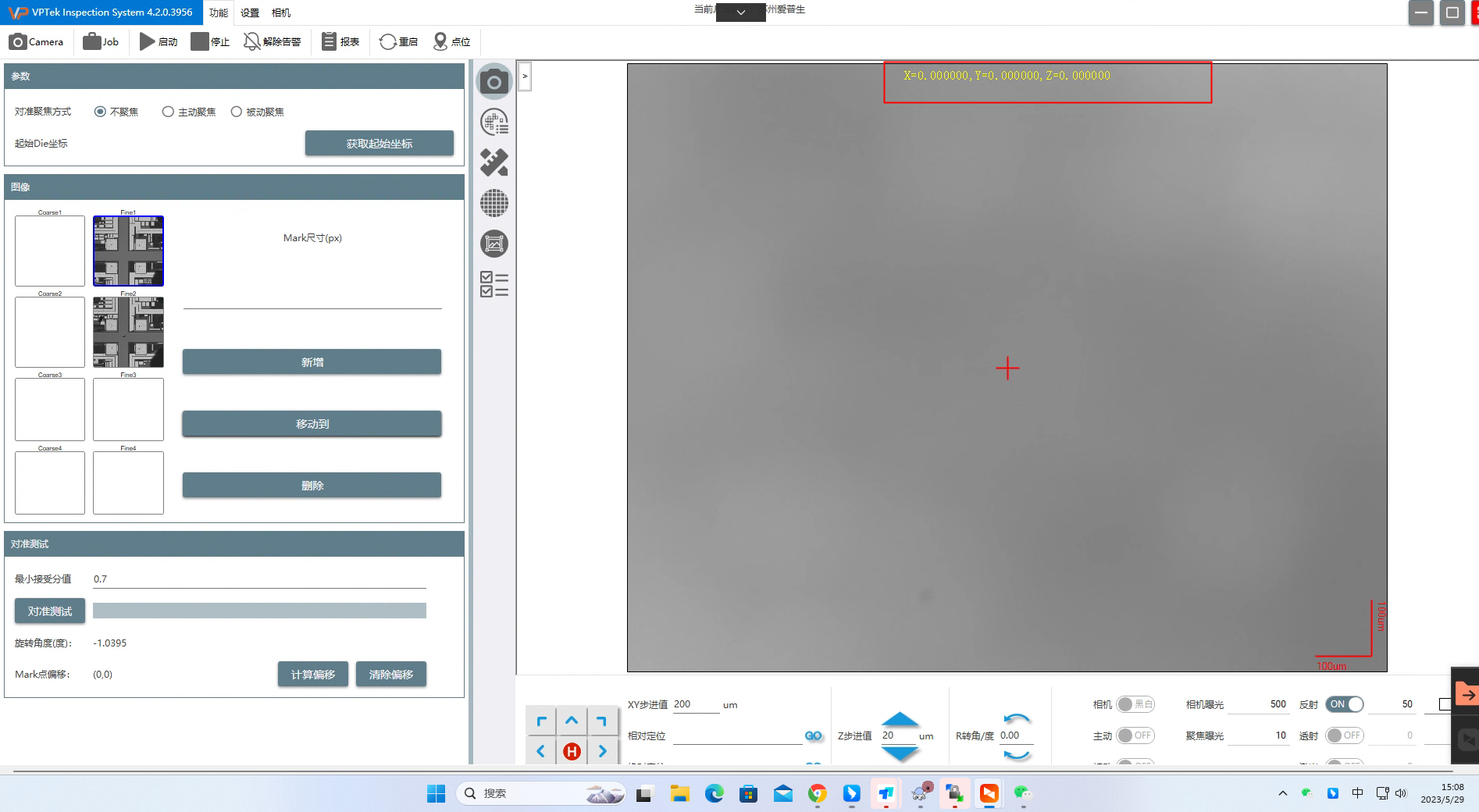Viewport: 1479px width, 812px height.
Task: Click the 对准测试 button
Action: pyautogui.click(x=50, y=611)
